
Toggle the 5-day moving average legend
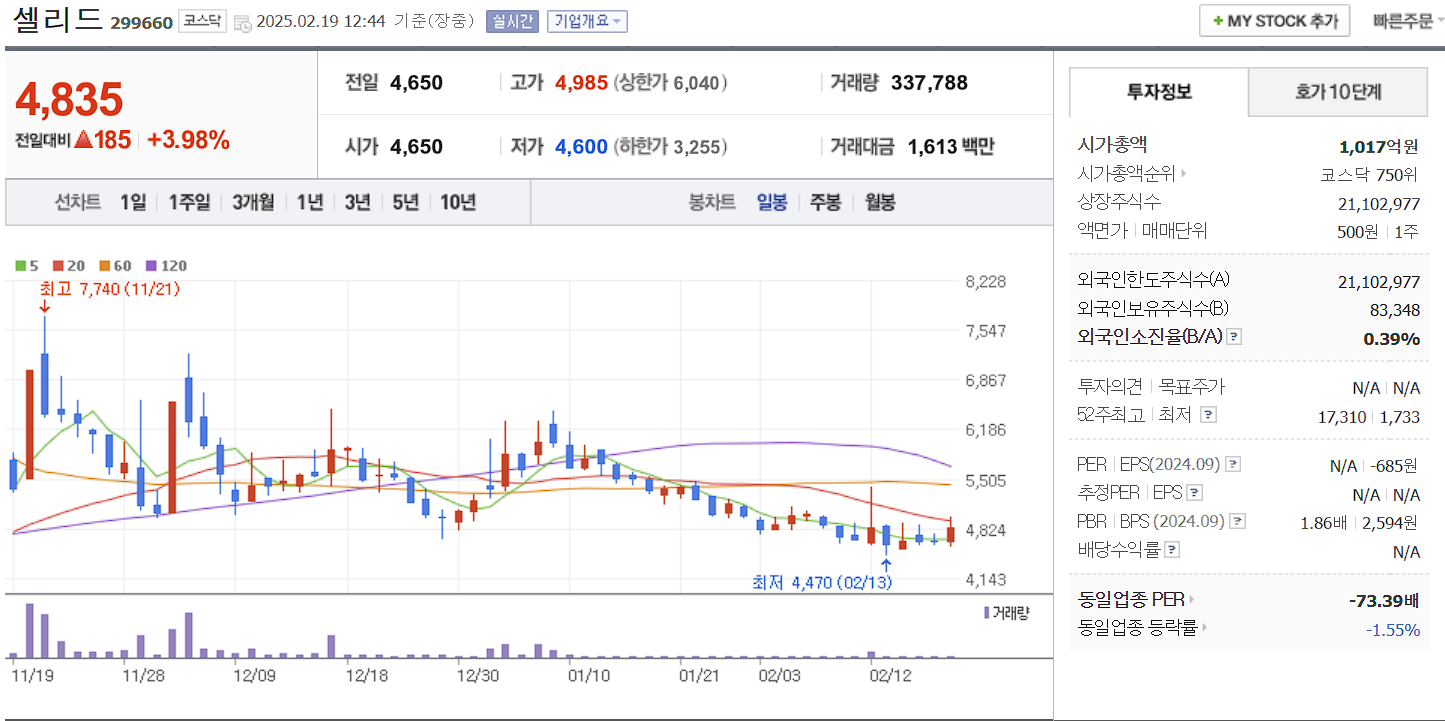pyautogui.click(x=28, y=266)
